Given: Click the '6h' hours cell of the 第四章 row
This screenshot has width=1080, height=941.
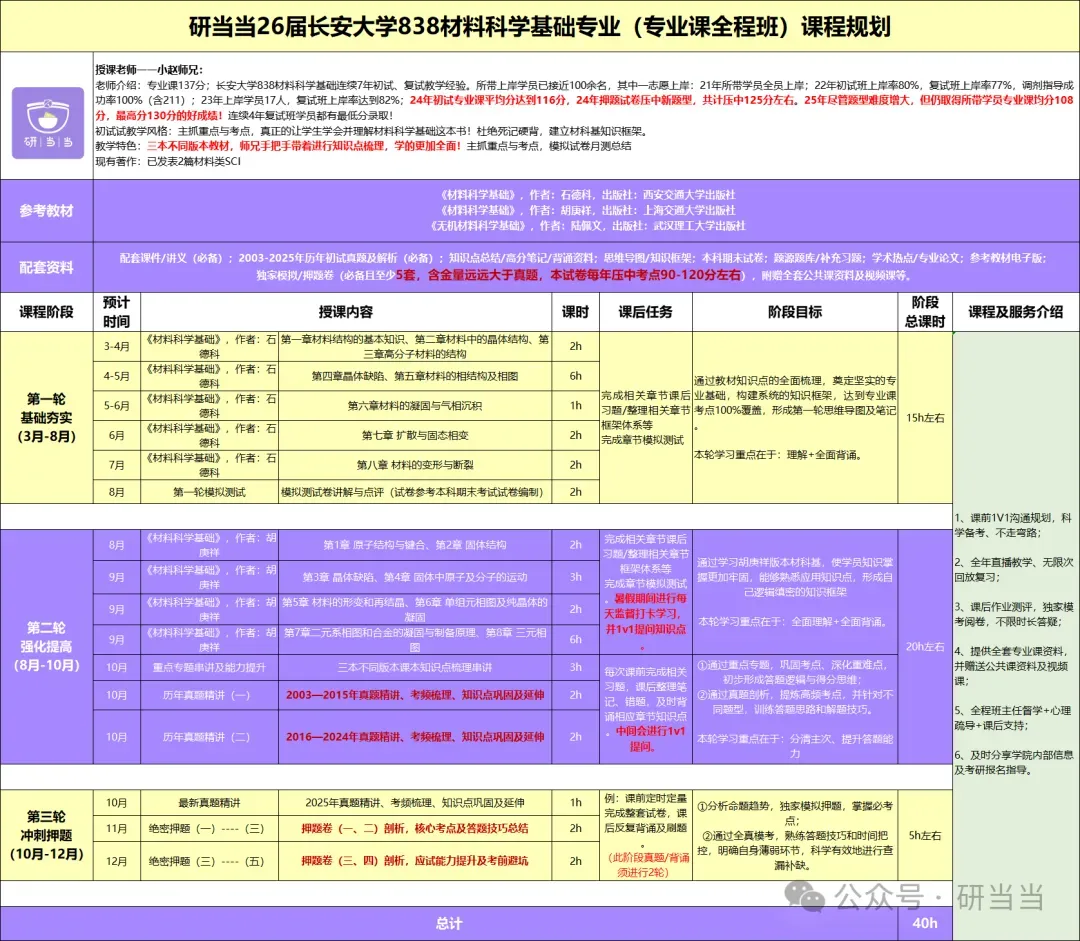Looking at the screenshot, I should click(x=575, y=376).
